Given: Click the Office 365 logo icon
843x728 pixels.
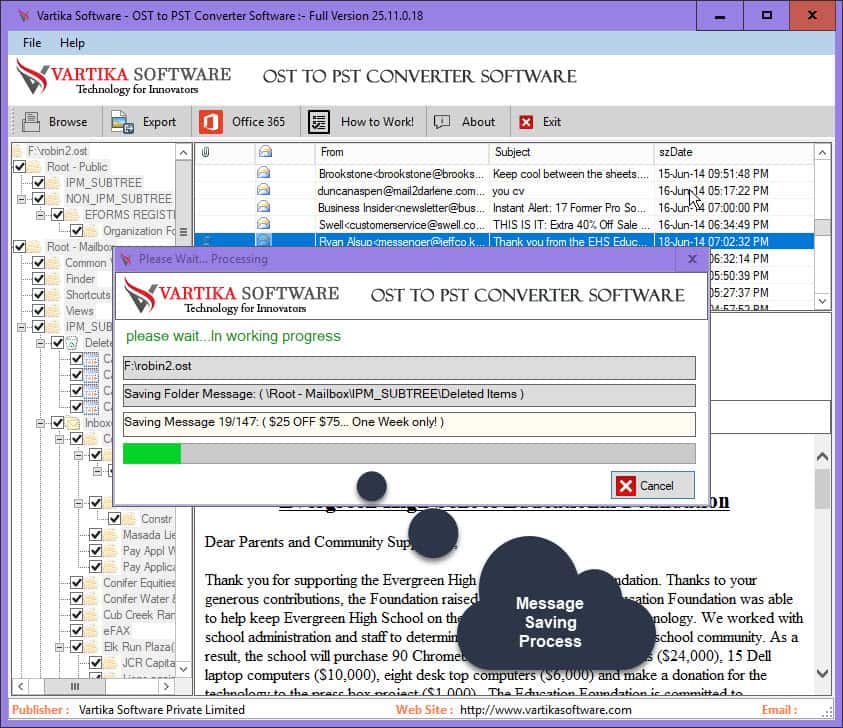Looking at the screenshot, I should (211, 122).
